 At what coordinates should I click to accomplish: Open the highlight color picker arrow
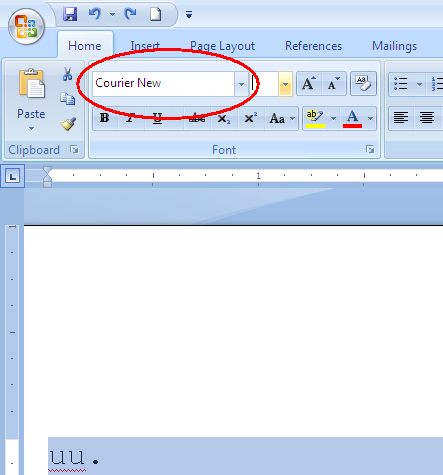[x=333, y=119]
